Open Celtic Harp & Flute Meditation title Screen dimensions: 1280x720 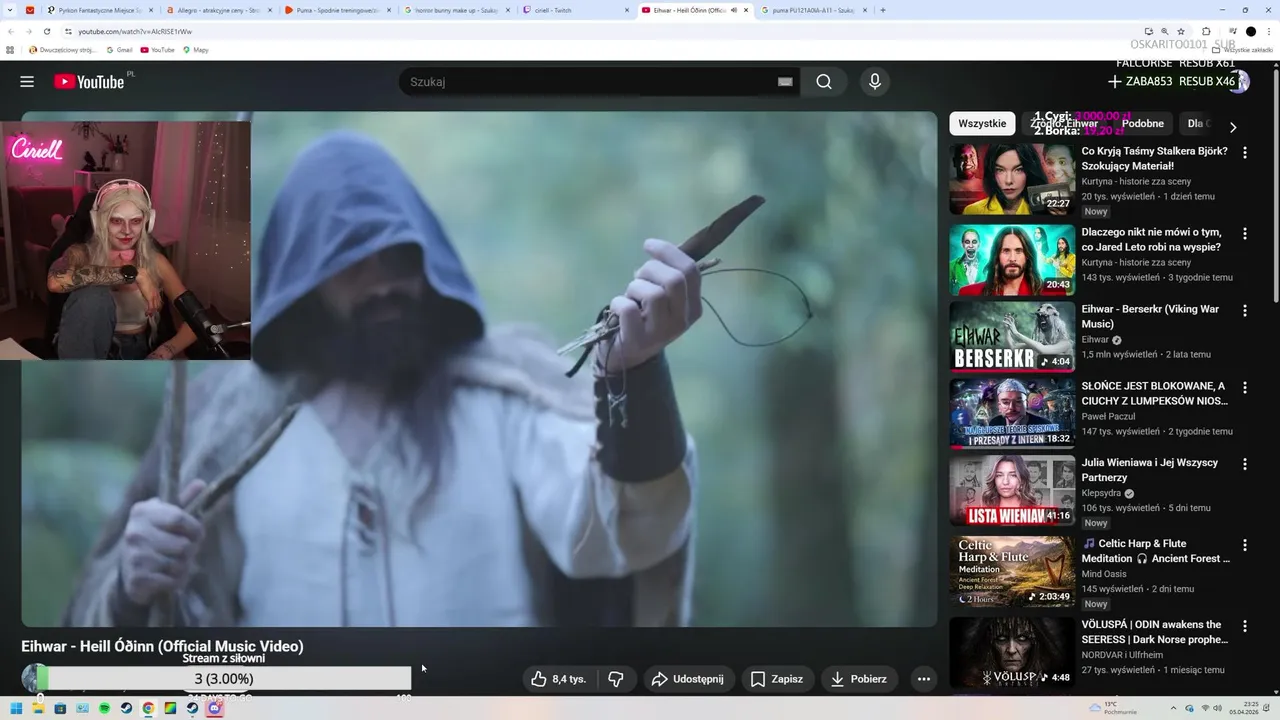[x=1155, y=551]
